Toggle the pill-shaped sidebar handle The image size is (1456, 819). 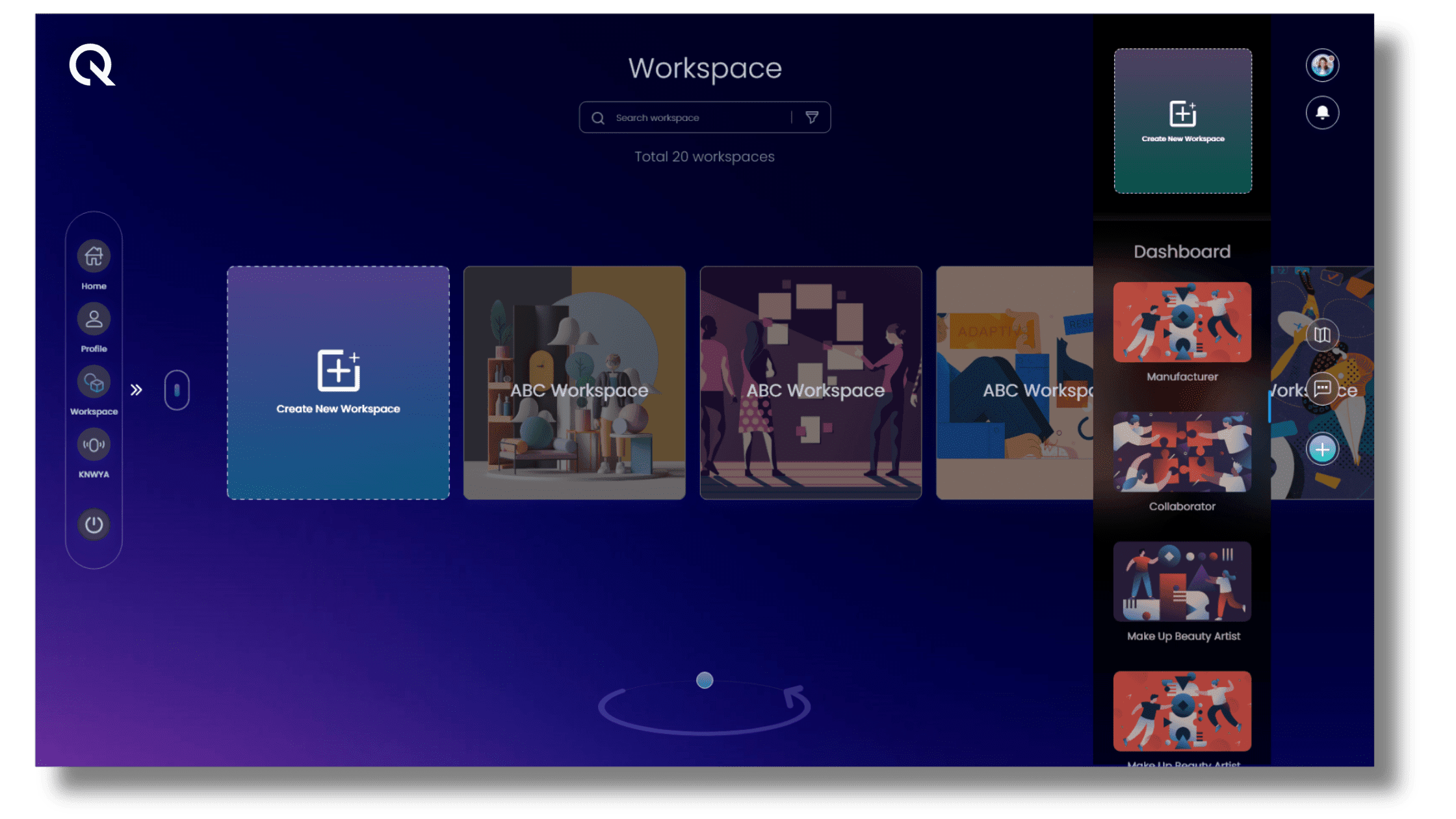point(177,390)
